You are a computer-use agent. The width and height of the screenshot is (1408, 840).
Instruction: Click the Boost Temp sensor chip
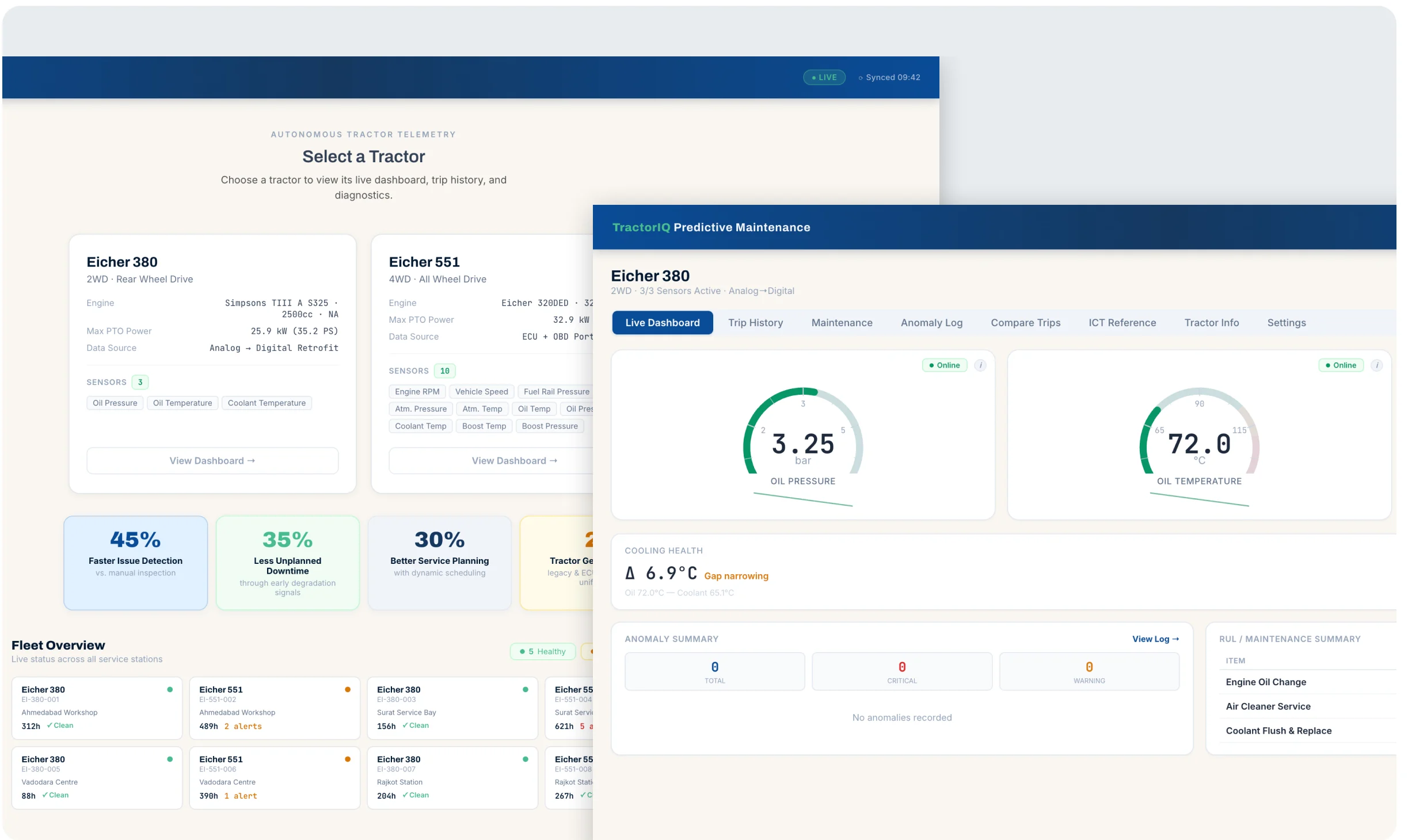484,426
